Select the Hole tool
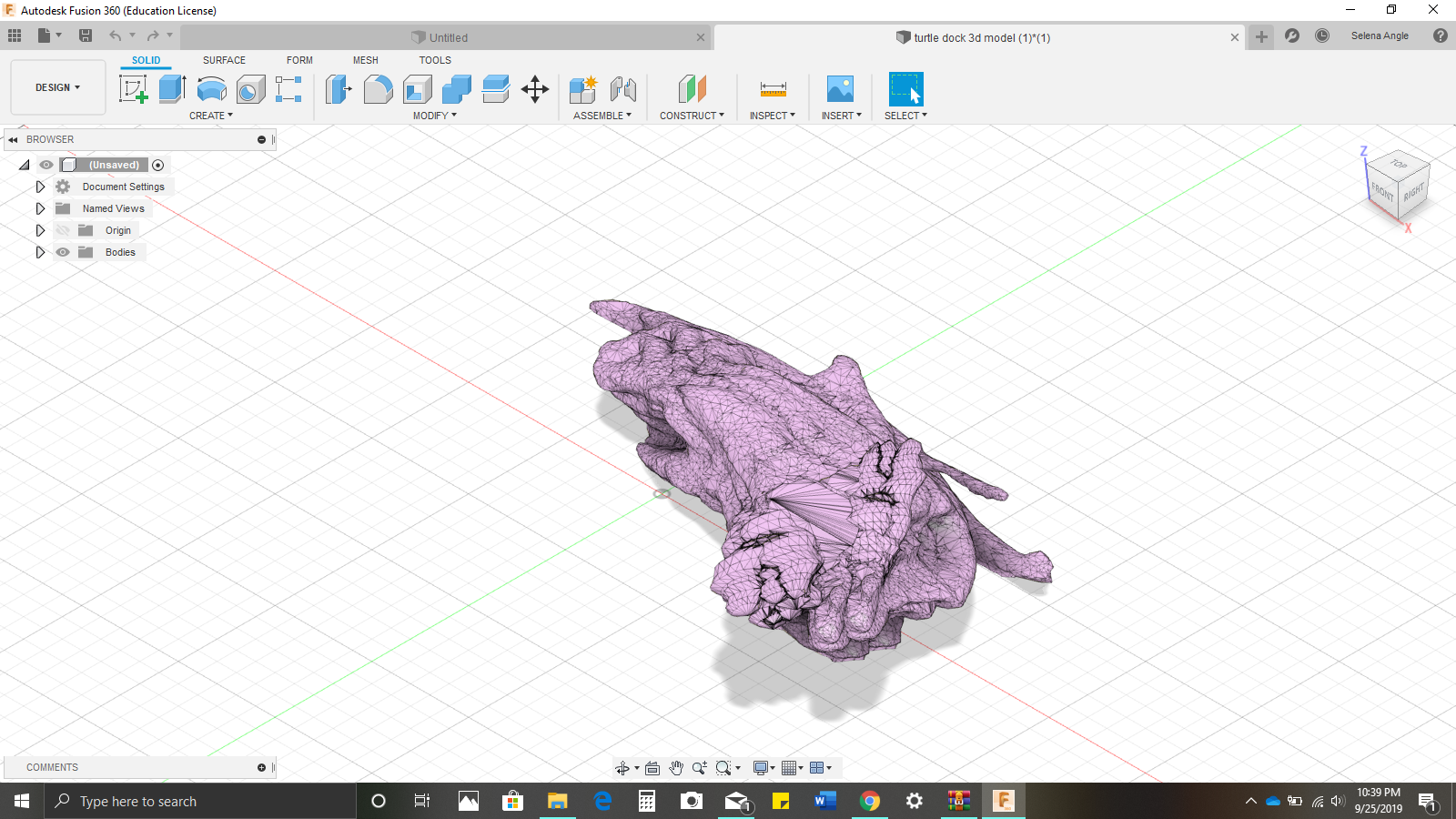Image resolution: width=1456 pixels, height=819 pixels. [250, 89]
